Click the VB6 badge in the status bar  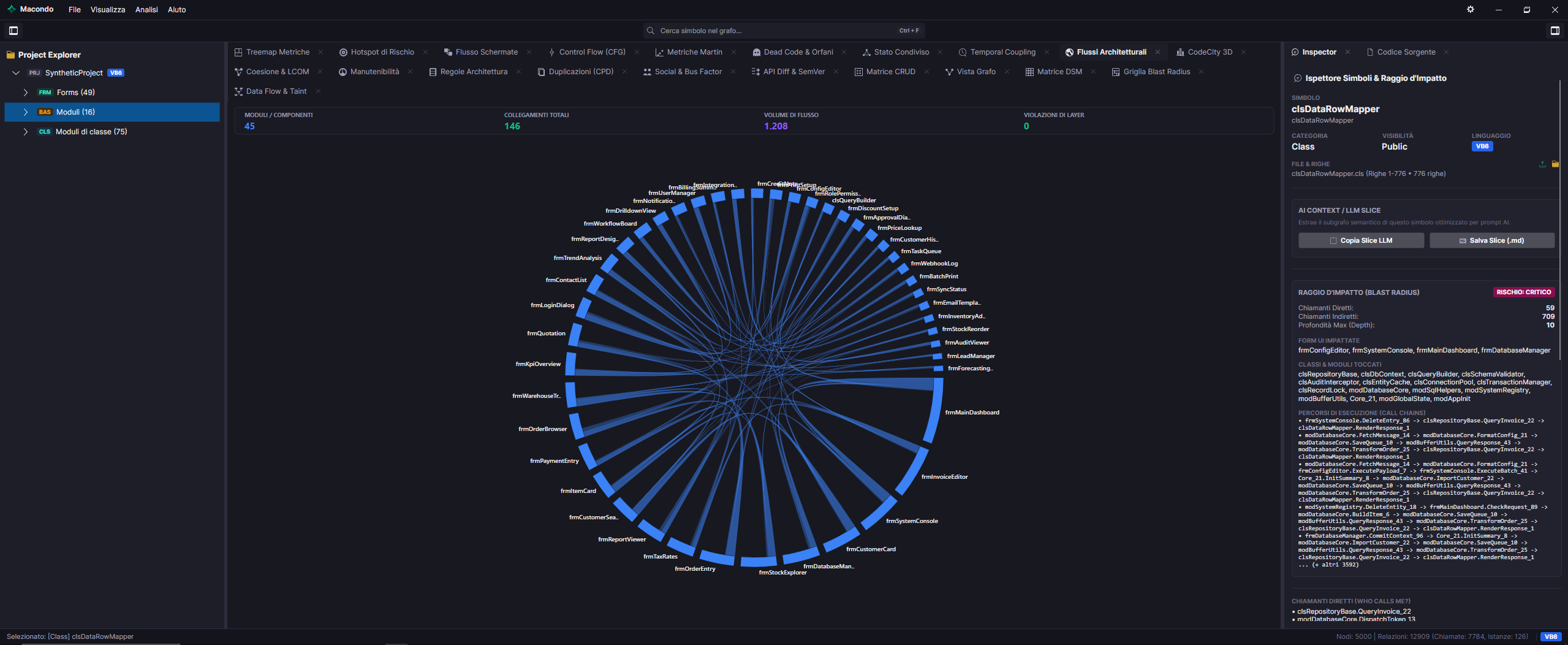pyautogui.click(x=1551, y=637)
